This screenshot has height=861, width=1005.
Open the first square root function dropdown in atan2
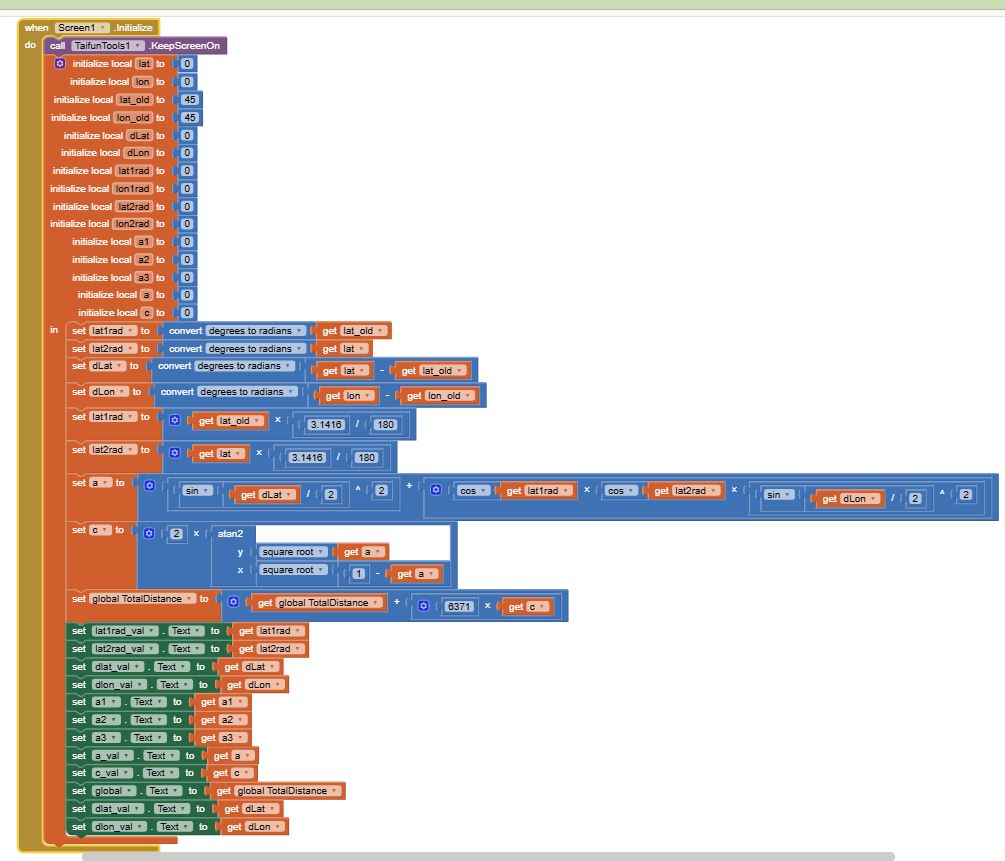pos(292,552)
